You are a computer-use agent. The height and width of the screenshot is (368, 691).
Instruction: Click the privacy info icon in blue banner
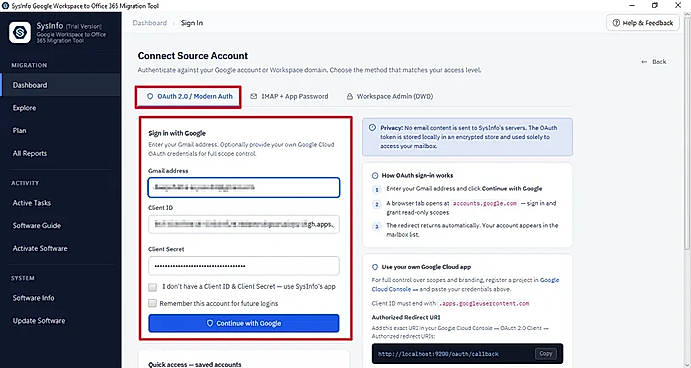[372, 128]
